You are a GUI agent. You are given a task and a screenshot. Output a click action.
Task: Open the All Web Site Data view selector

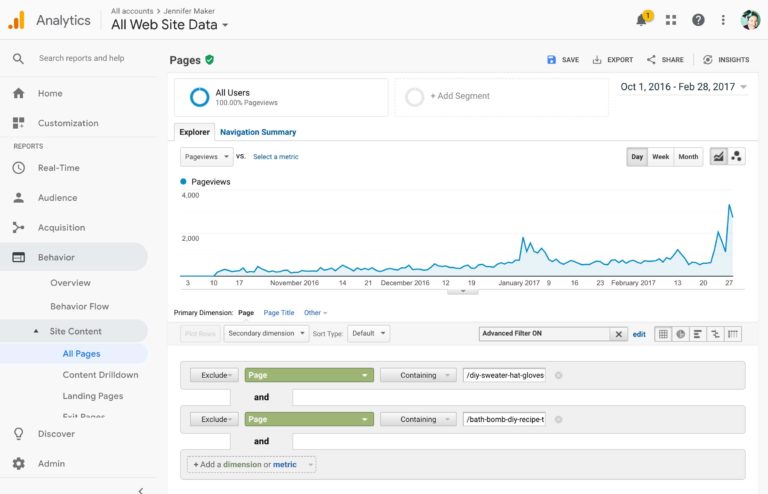[169, 24]
